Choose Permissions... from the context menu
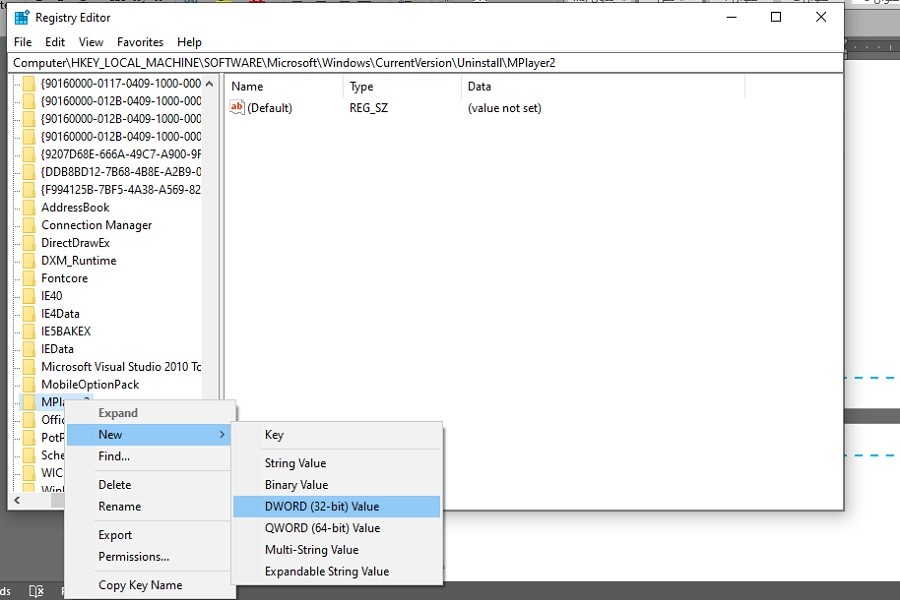The height and width of the screenshot is (600, 900). pos(133,557)
